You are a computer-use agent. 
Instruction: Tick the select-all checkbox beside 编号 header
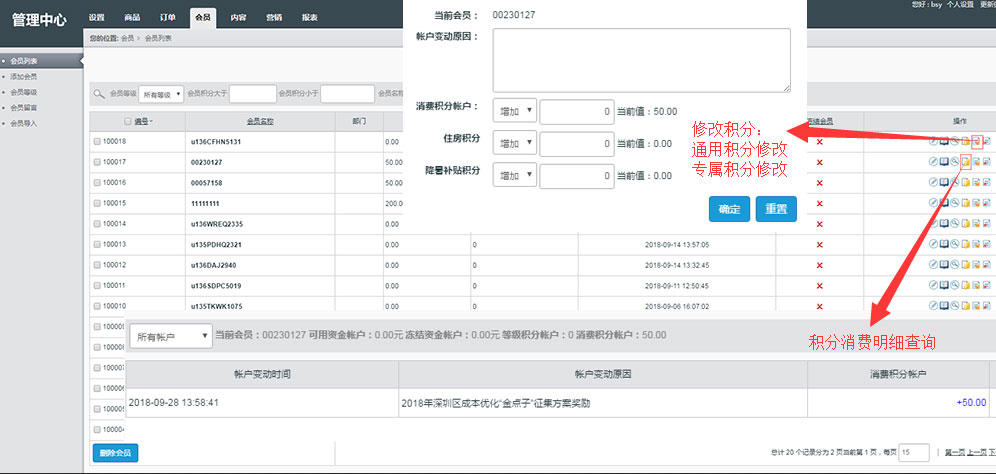[128, 121]
